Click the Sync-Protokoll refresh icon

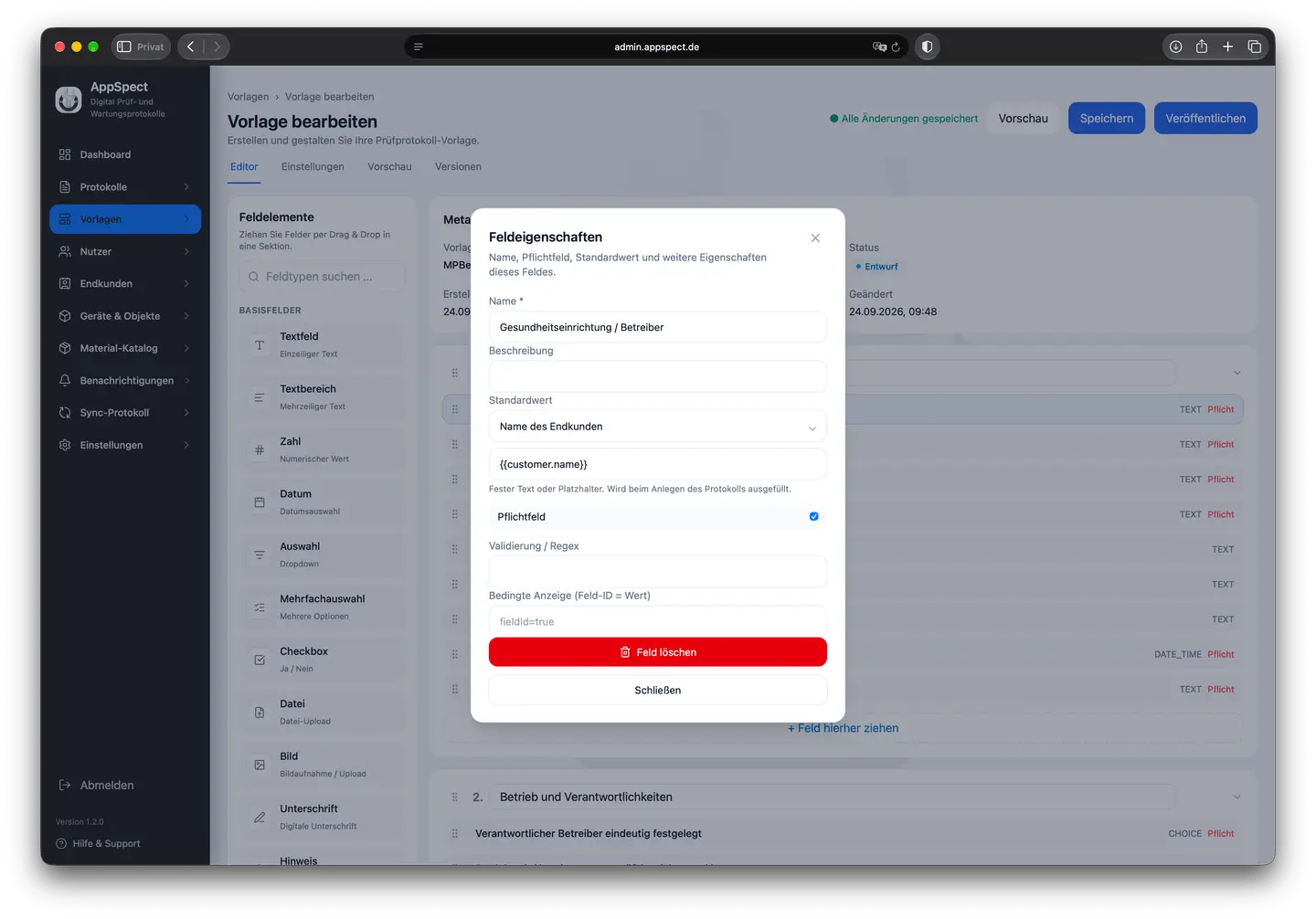pyautogui.click(x=65, y=413)
